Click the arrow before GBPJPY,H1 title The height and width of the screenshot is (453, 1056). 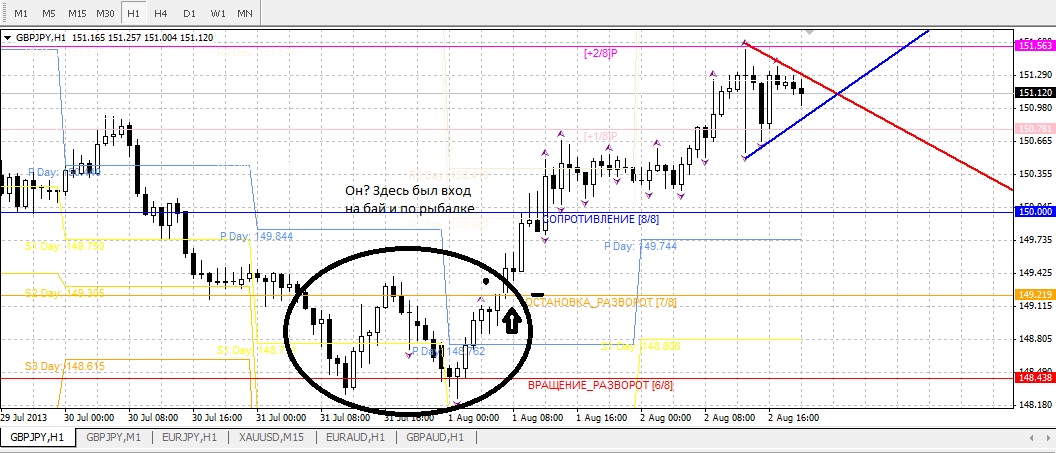(x=7, y=38)
